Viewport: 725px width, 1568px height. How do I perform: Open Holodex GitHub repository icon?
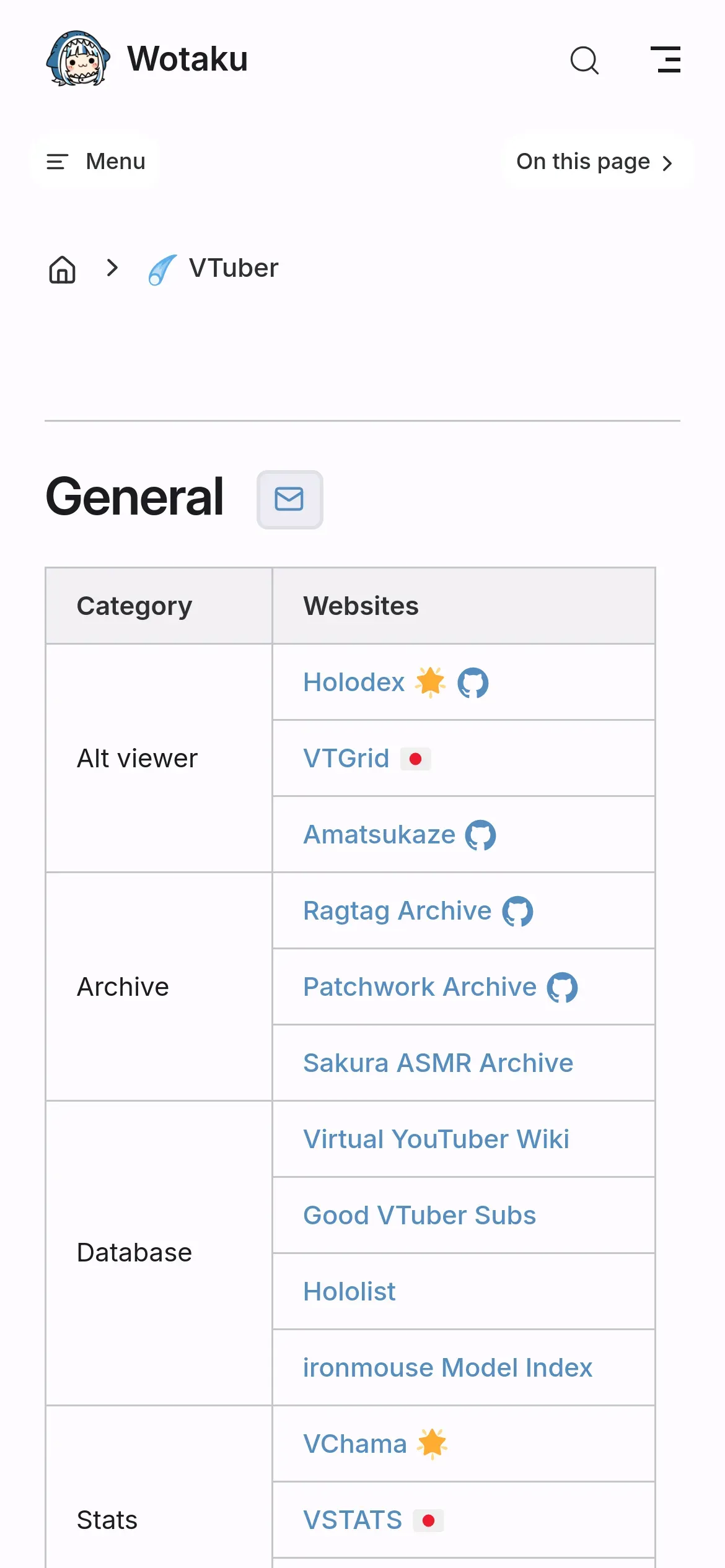pos(473,683)
